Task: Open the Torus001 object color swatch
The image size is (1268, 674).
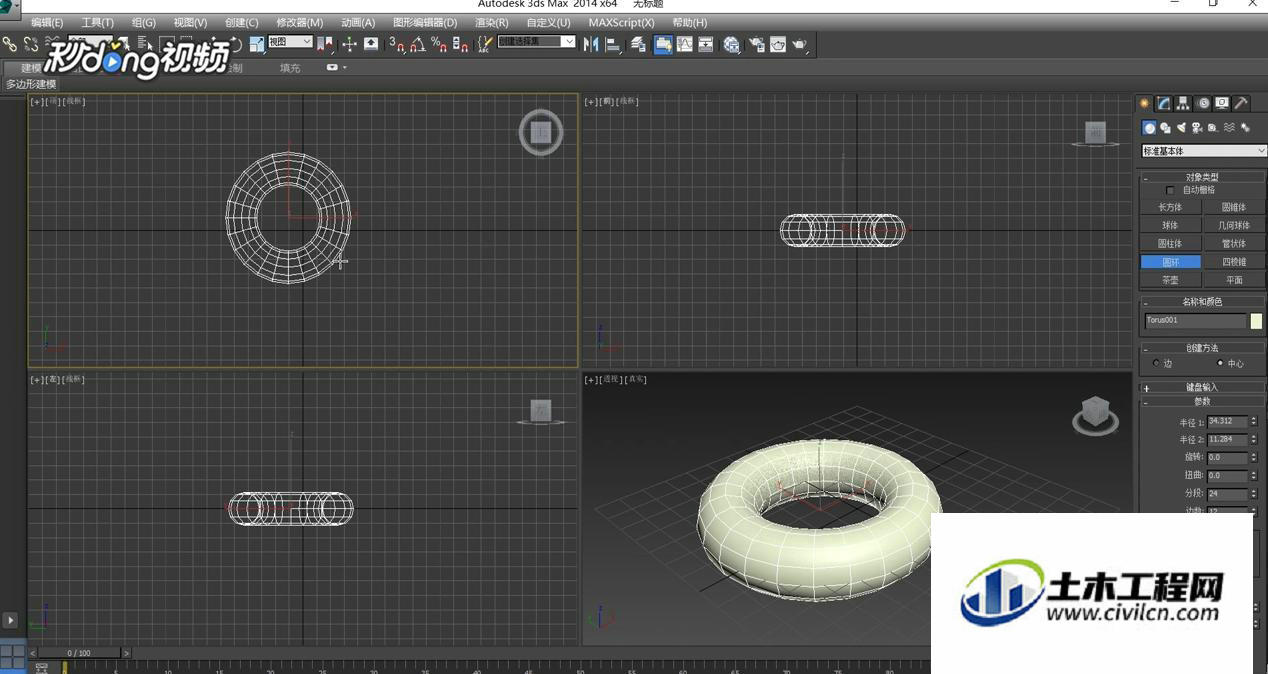Action: point(1256,321)
